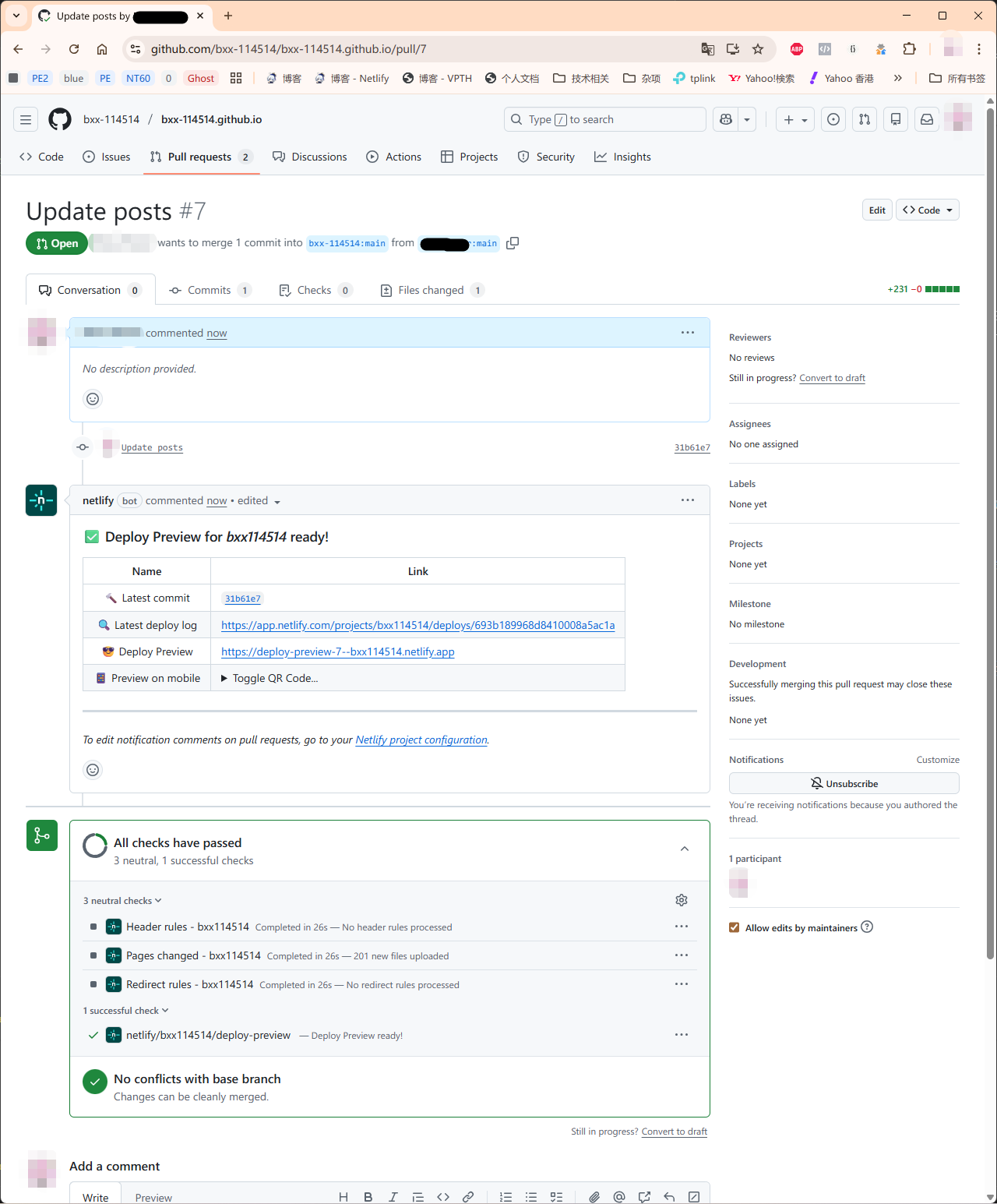
Task: Open the GitHub homepage logo
Action: tap(59, 119)
